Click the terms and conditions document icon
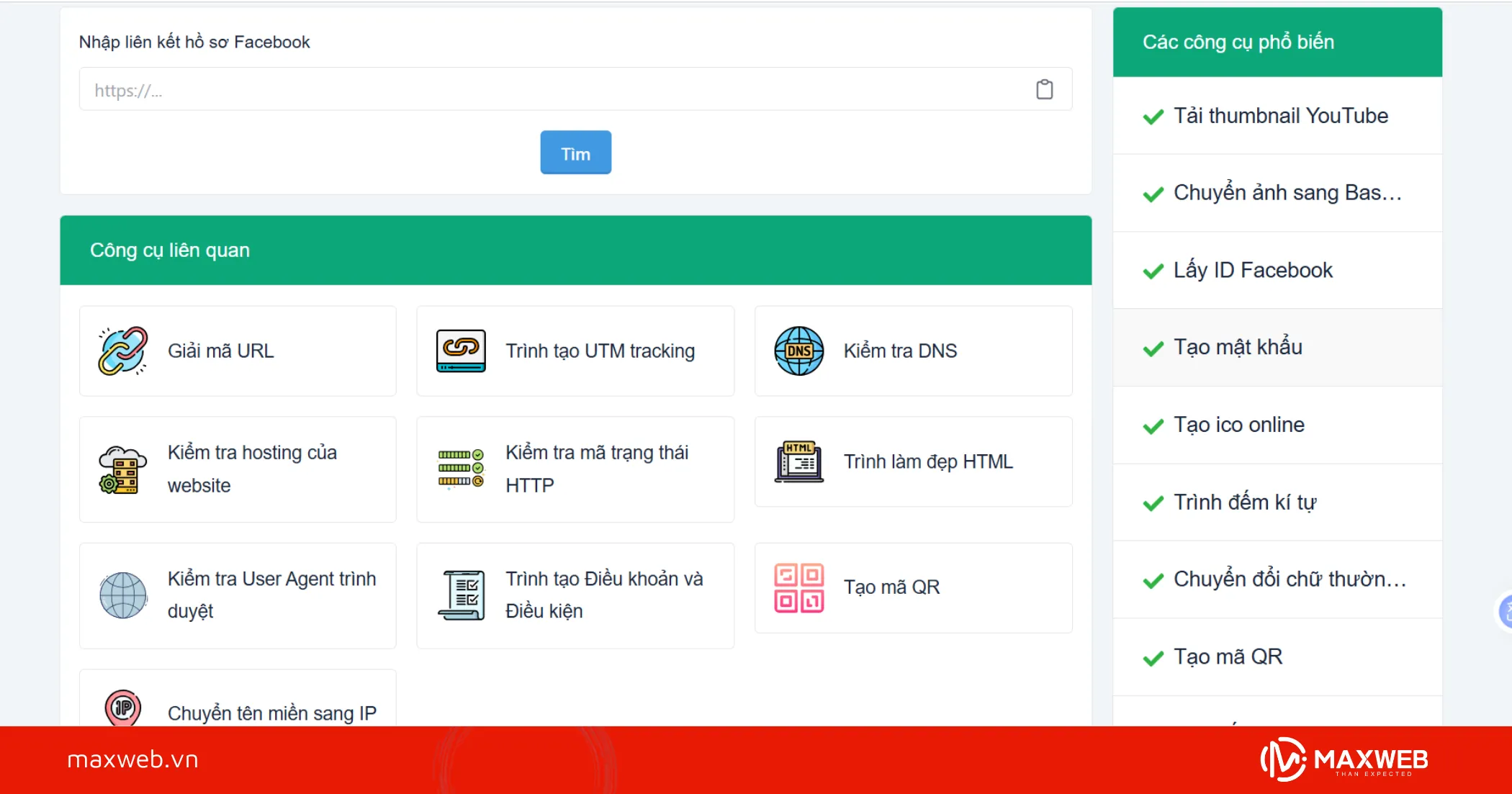1512x794 pixels. coord(461,595)
